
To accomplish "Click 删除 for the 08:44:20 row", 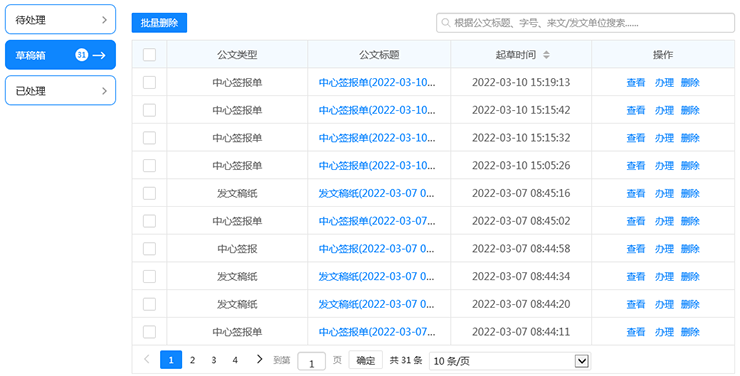I will point(690,304).
